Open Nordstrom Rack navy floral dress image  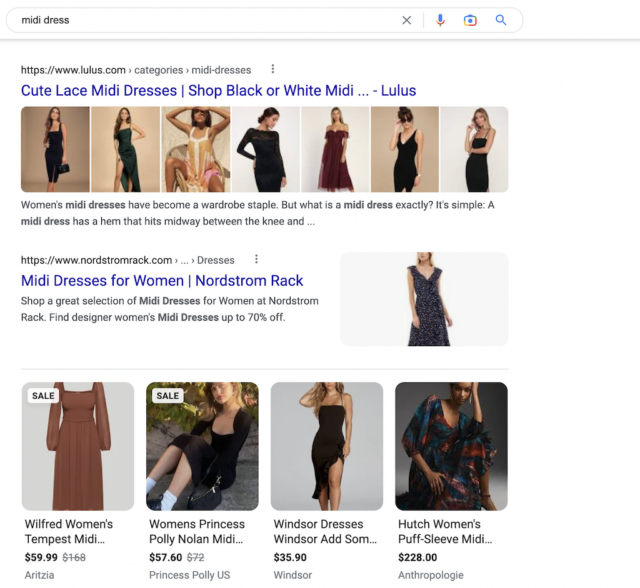(x=424, y=299)
